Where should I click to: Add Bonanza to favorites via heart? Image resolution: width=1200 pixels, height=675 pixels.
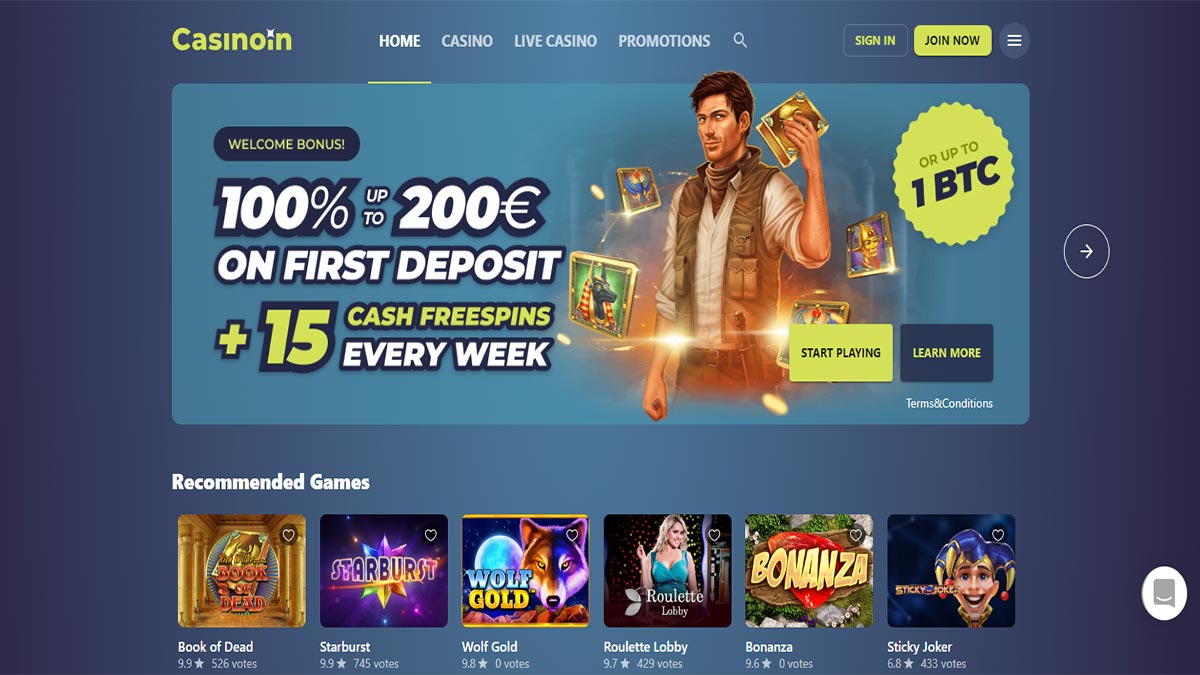pyautogui.click(x=857, y=535)
